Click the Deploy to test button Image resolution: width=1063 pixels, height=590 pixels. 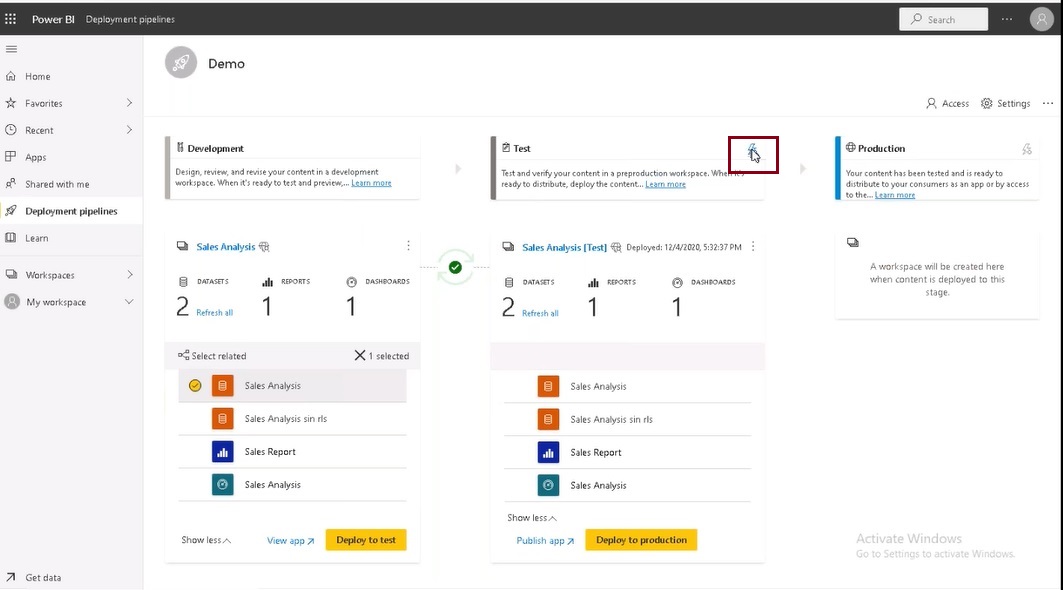366,540
